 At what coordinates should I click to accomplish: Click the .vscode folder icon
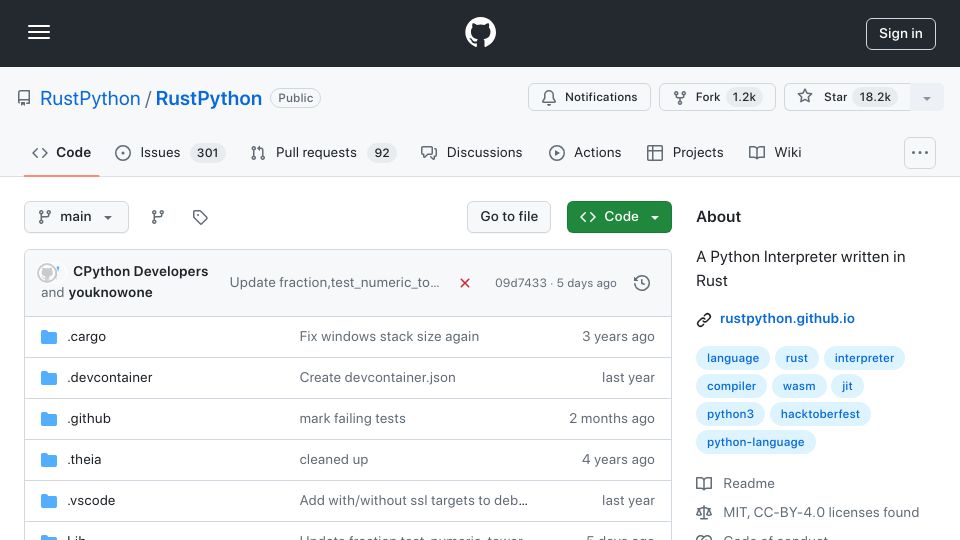(x=49, y=501)
